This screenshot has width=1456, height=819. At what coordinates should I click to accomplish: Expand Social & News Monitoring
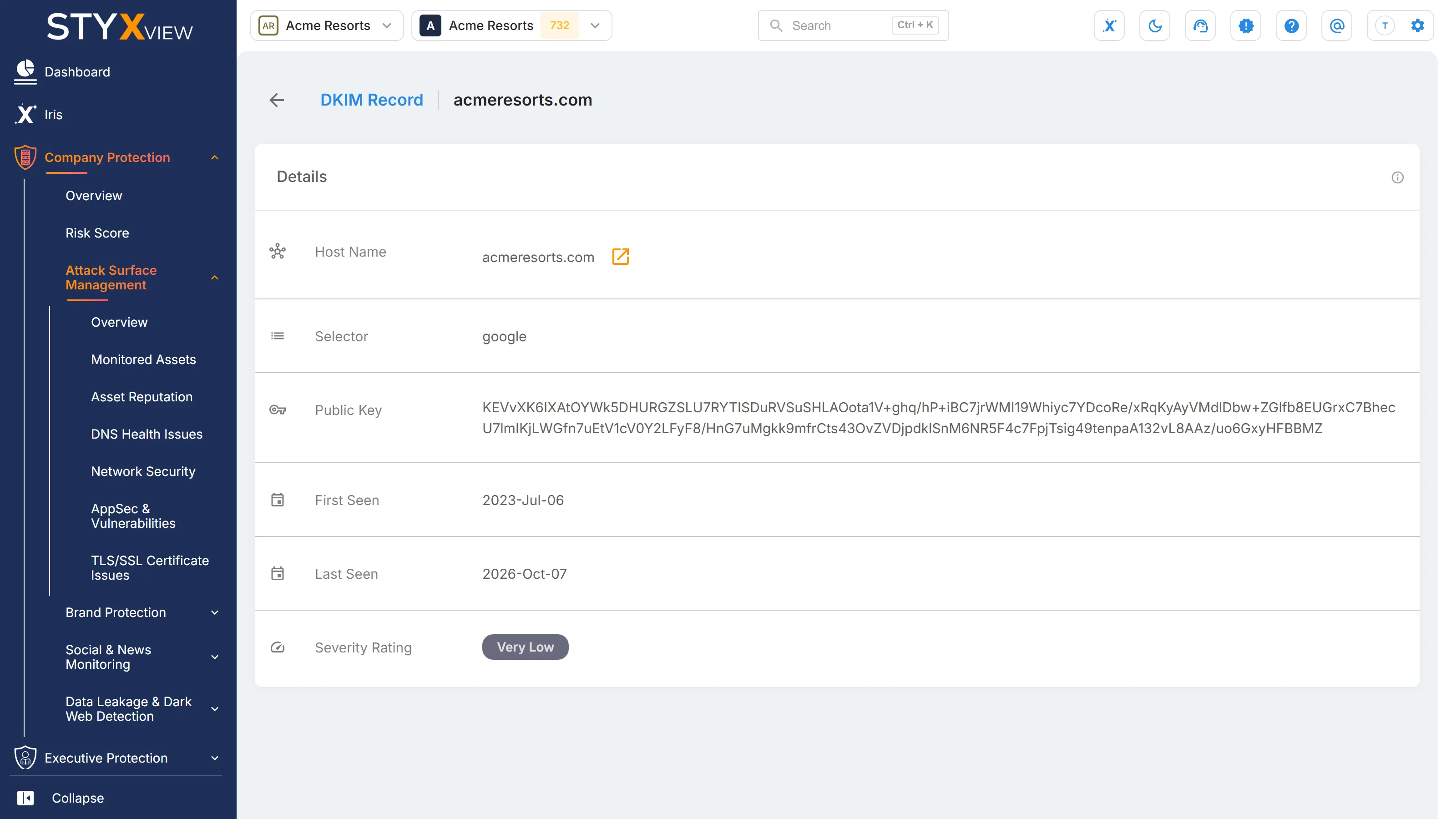pos(214,657)
